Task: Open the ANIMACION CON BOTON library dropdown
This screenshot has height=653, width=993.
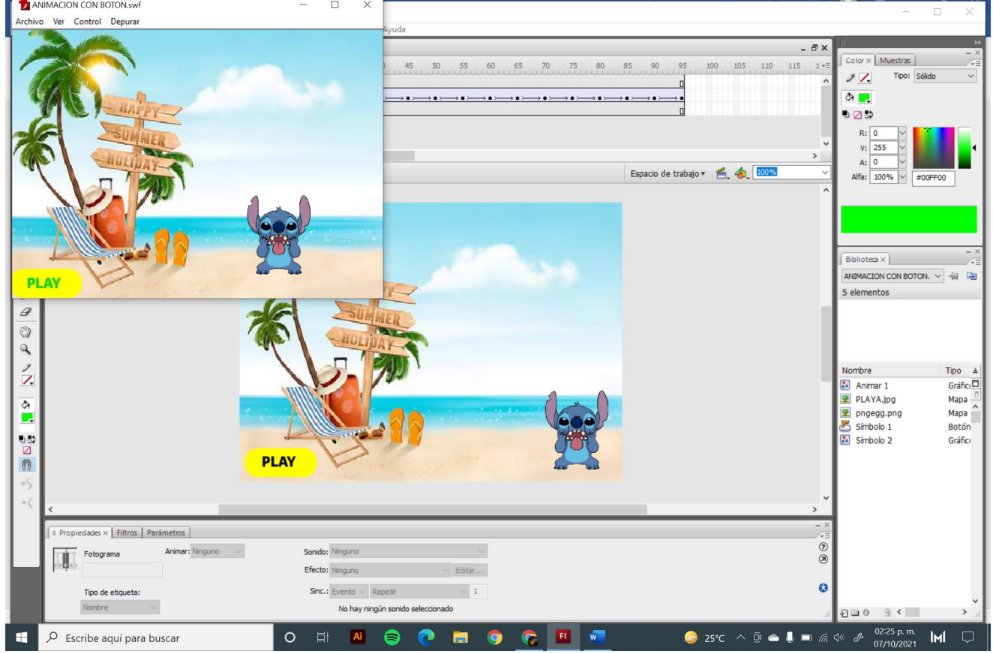Action: (892, 276)
